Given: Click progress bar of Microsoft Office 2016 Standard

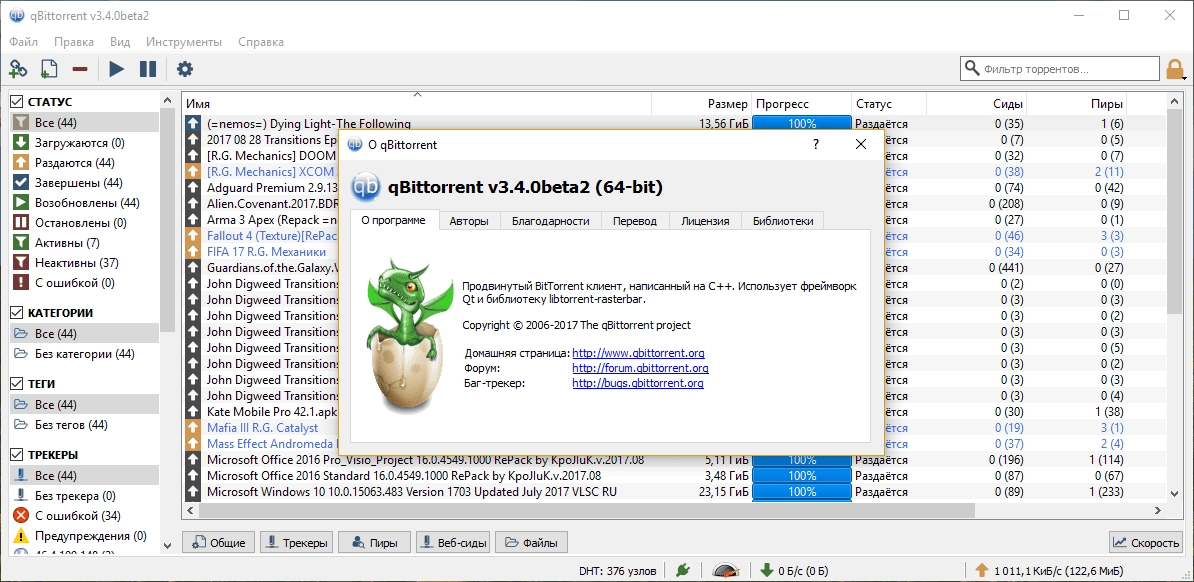Looking at the screenshot, I should pos(802,476).
